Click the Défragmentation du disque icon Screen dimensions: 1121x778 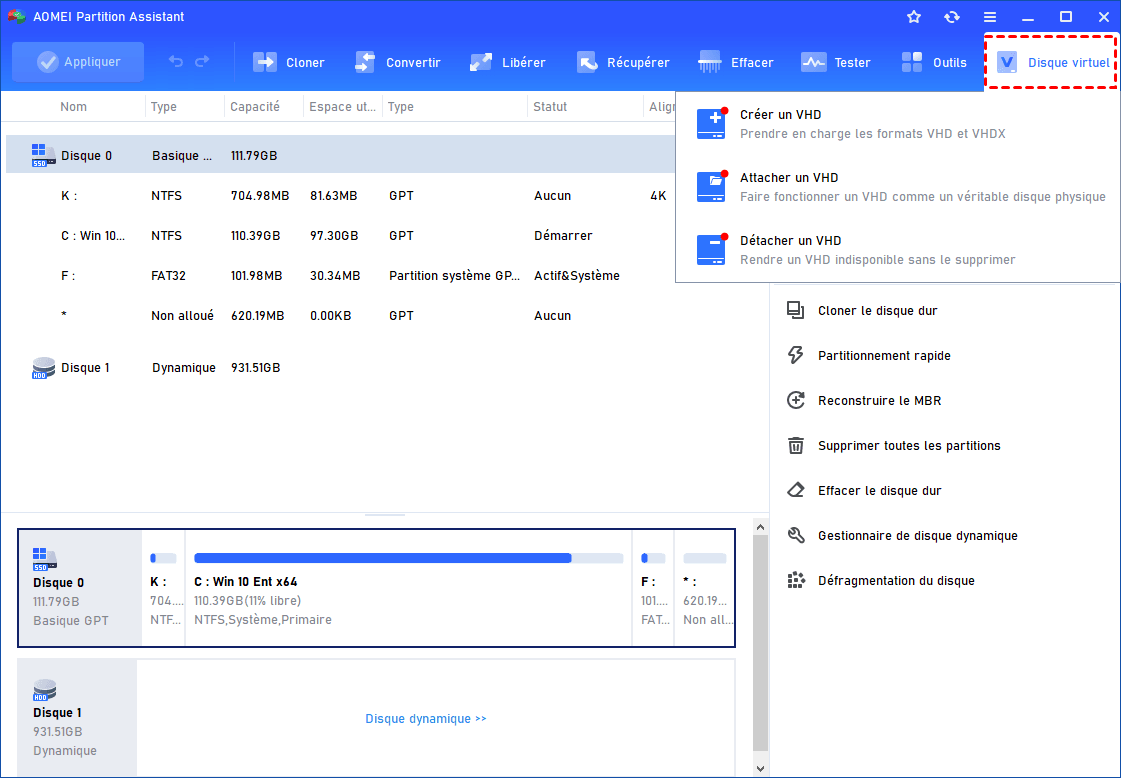tap(796, 581)
